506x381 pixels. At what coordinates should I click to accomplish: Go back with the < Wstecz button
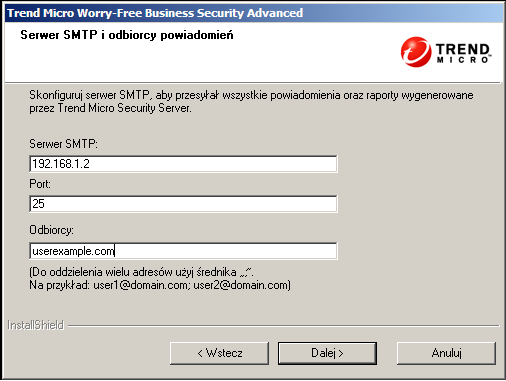219,353
